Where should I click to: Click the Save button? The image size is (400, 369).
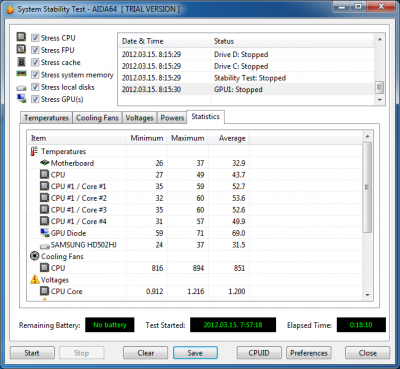[195, 353]
